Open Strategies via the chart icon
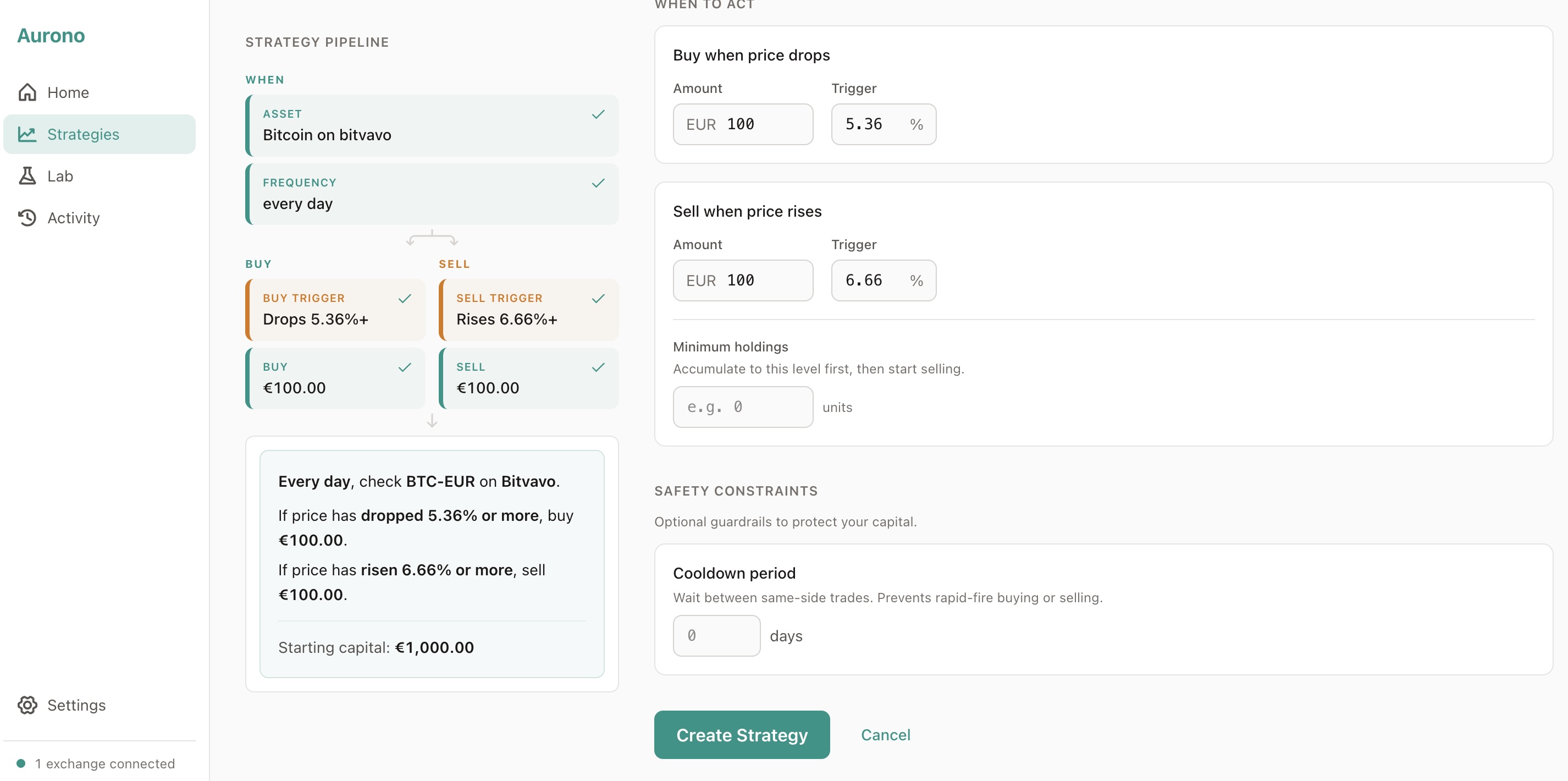Screen dimensions: 1568x781 [x=27, y=134]
